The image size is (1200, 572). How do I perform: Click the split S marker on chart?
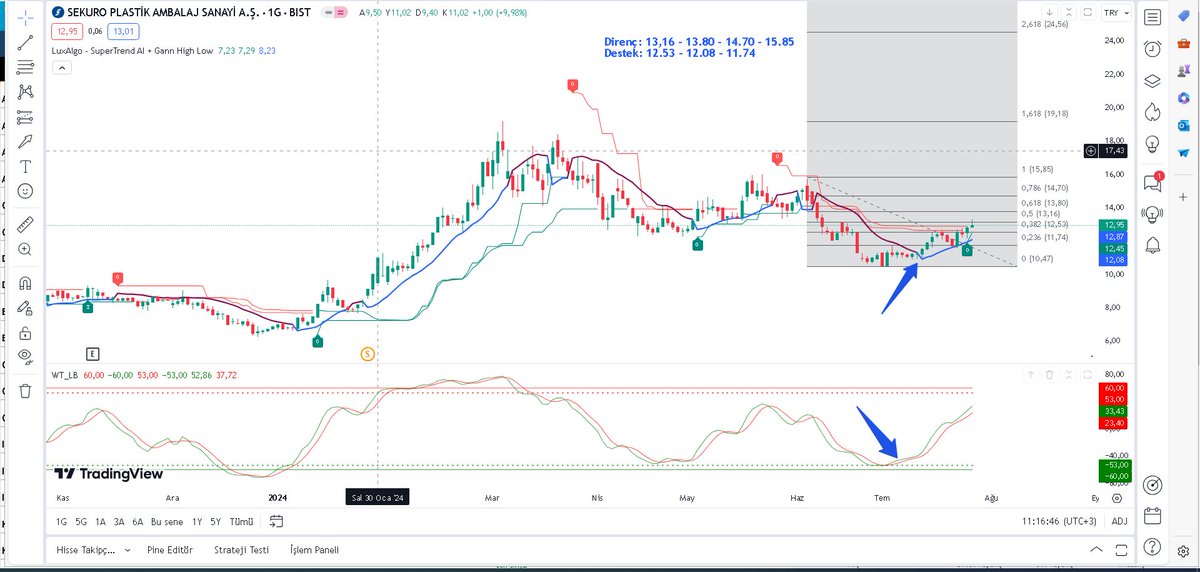click(x=367, y=353)
